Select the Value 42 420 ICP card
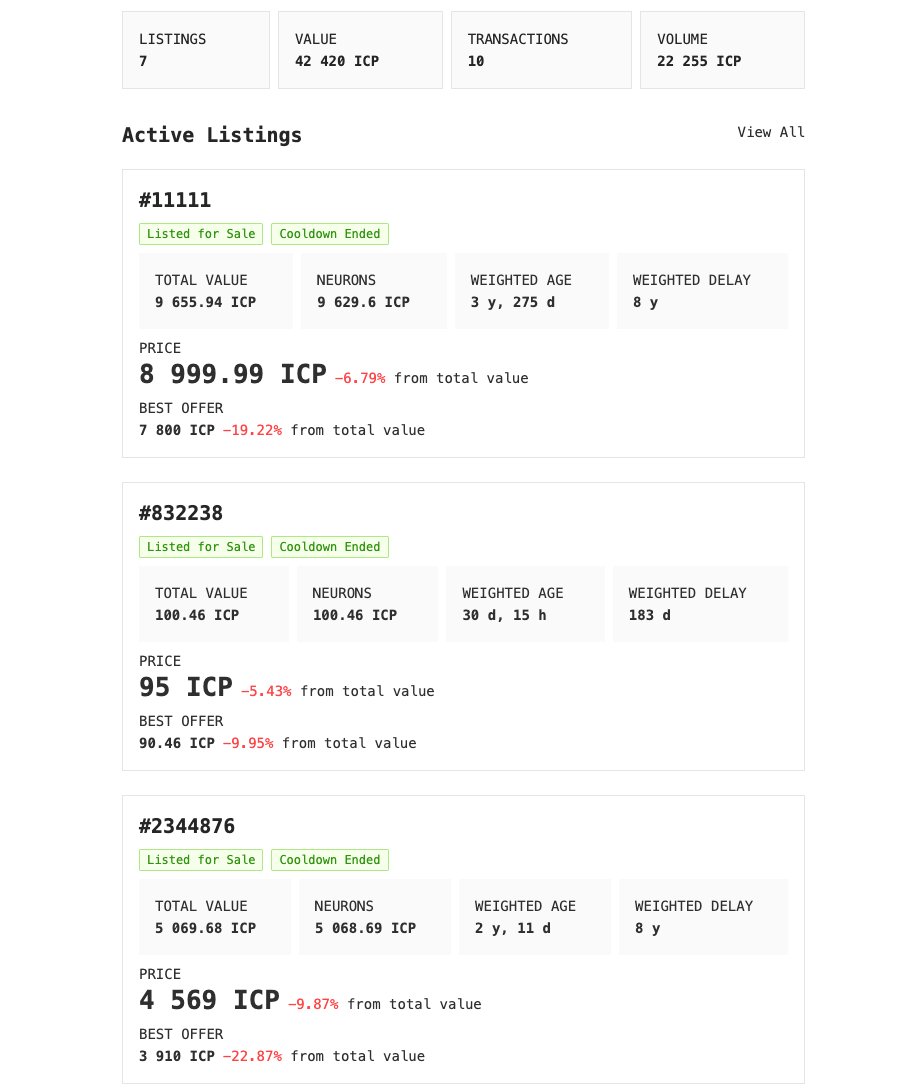 pyautogui.click(x=360, y=50)
